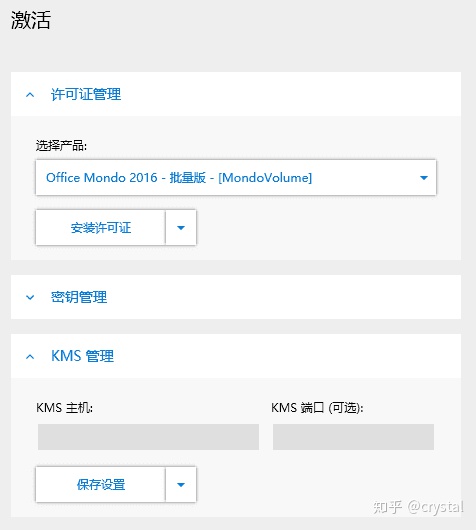Viewport: 476px width, 530px height.
Task: Collapse the 许可证管理 section chevron
Action: click(30, 95)
